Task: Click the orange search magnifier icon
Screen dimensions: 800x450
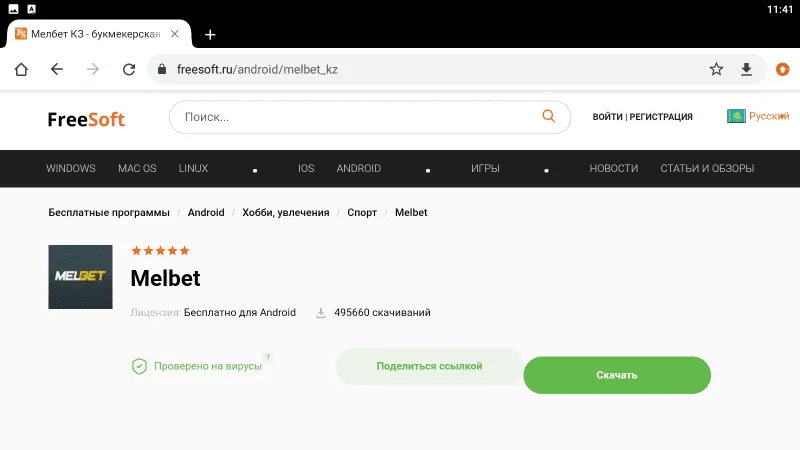Action: point(548,116)
